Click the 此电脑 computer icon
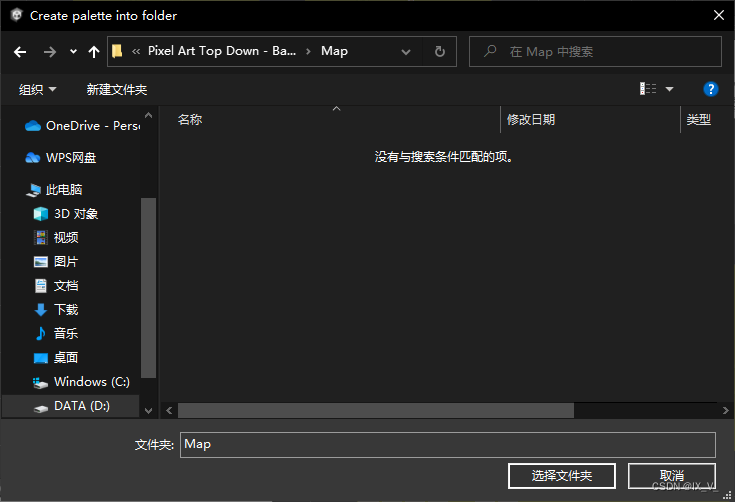Image resolution: width=735 pixels, height=502 pixels. [34, 190]
